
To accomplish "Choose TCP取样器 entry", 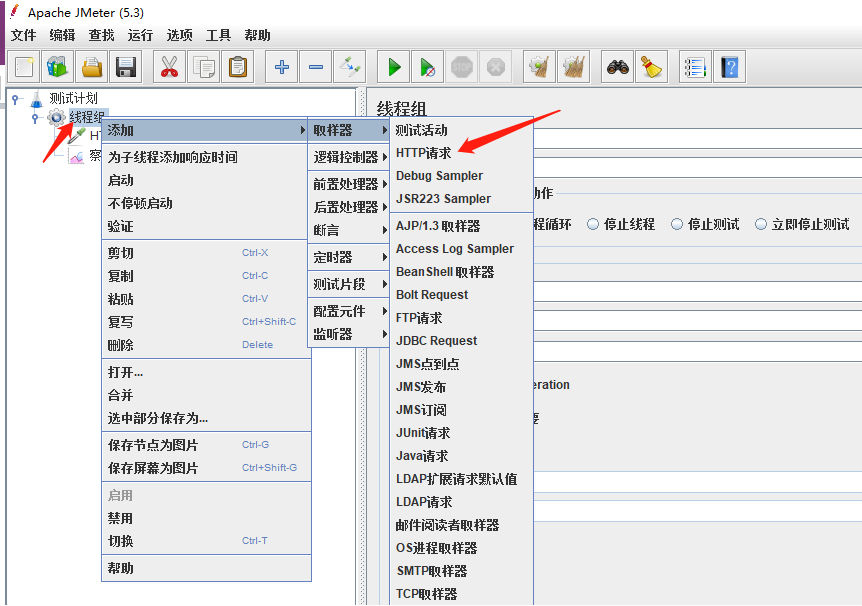I will click(461, 594).
